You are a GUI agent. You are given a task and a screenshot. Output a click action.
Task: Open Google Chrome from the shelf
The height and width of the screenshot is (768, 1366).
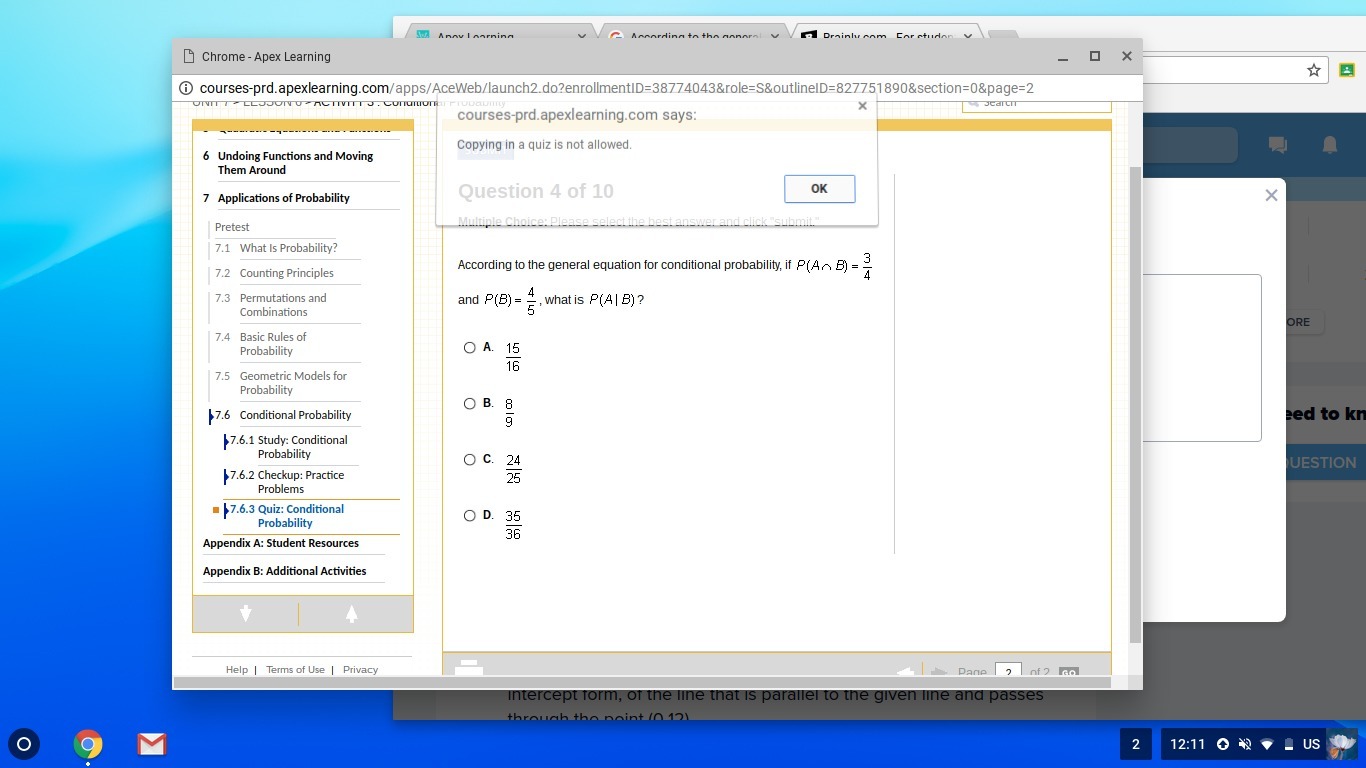88,744
